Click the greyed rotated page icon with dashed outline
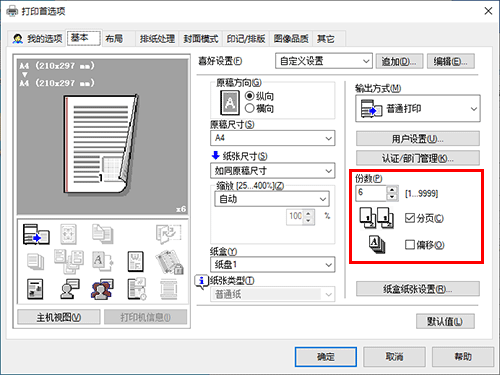The image size is (500, 375). click(169, 233)
